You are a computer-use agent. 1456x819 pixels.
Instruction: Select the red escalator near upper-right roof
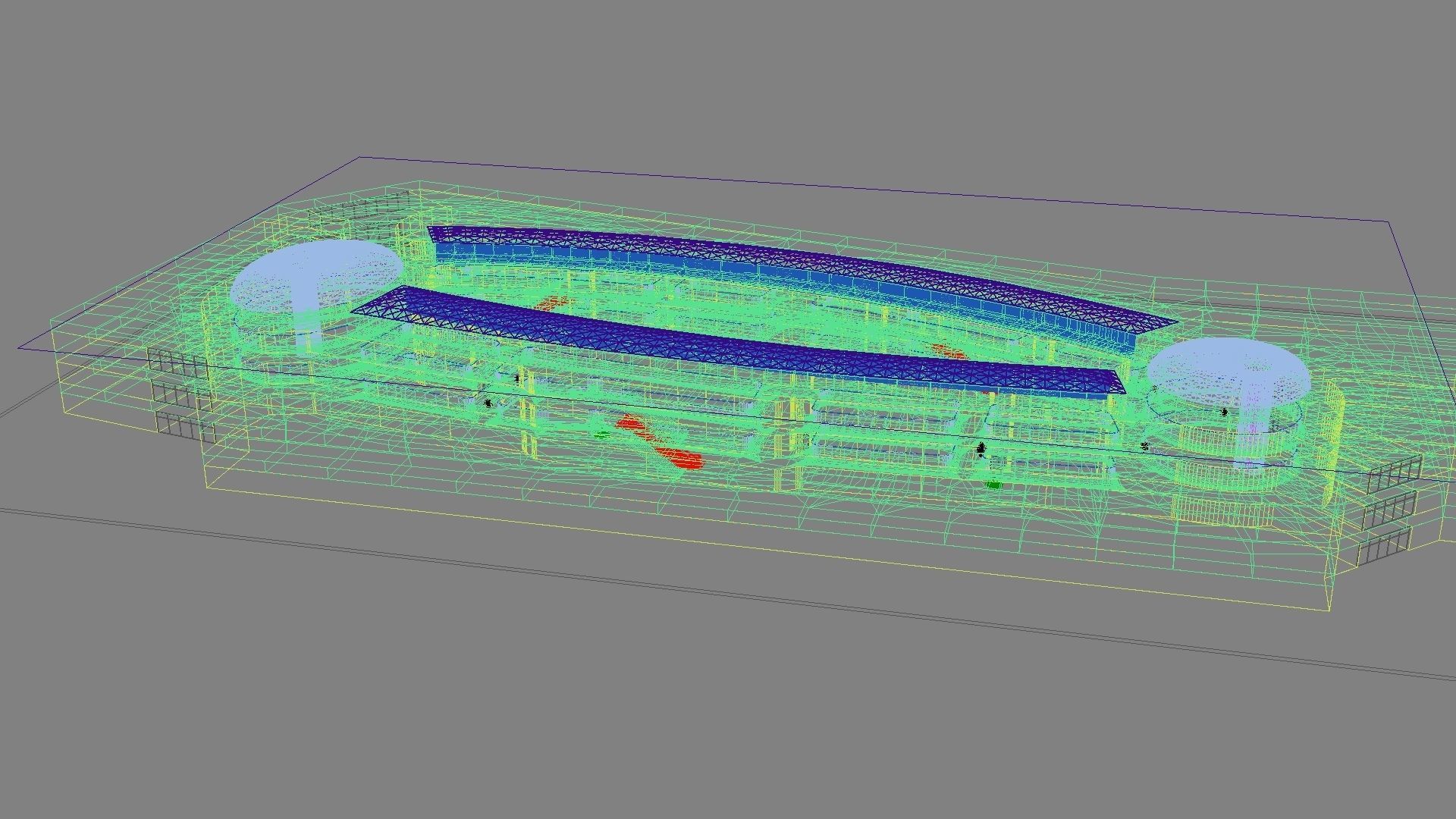click(949, 352)
